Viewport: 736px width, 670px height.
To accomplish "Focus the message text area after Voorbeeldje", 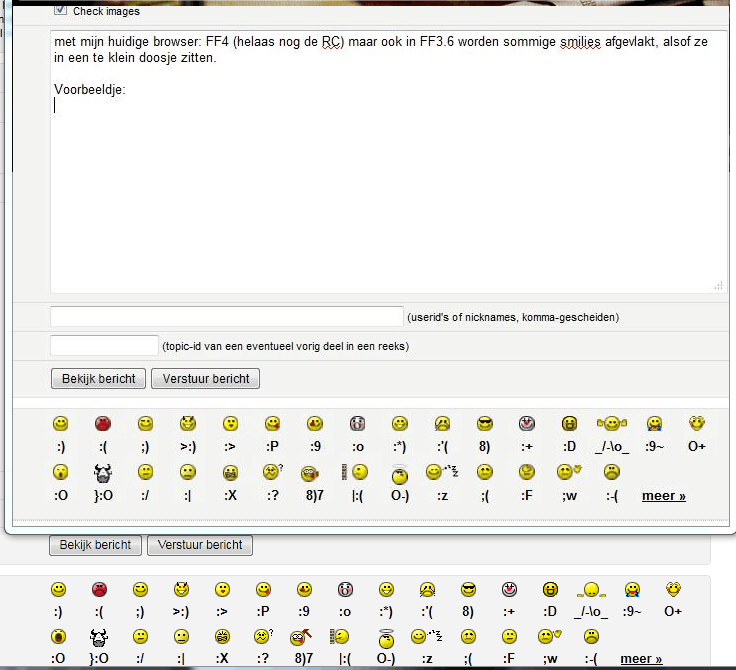I will [389, 162].
